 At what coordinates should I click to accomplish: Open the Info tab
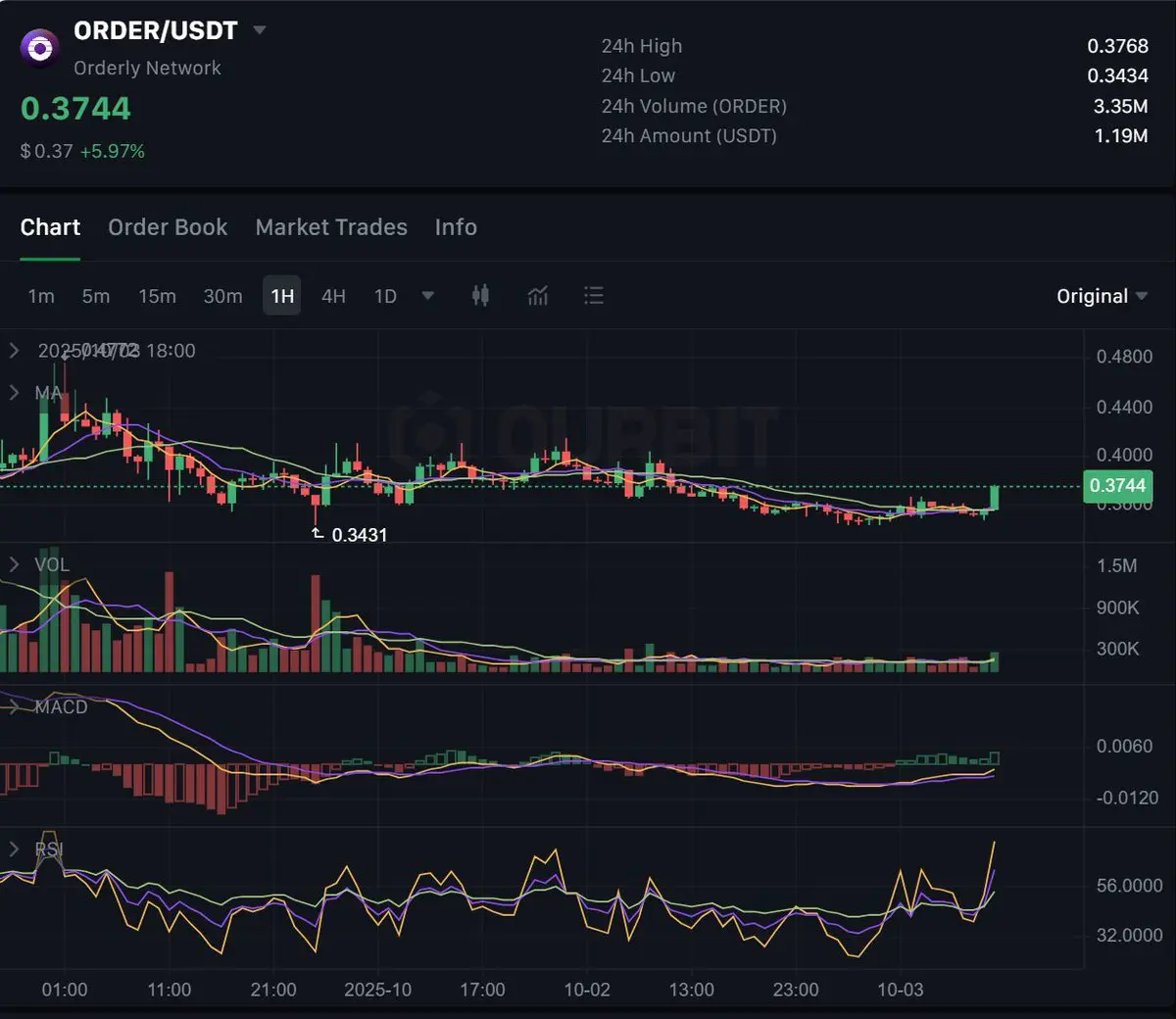click(x=456, y=227)
